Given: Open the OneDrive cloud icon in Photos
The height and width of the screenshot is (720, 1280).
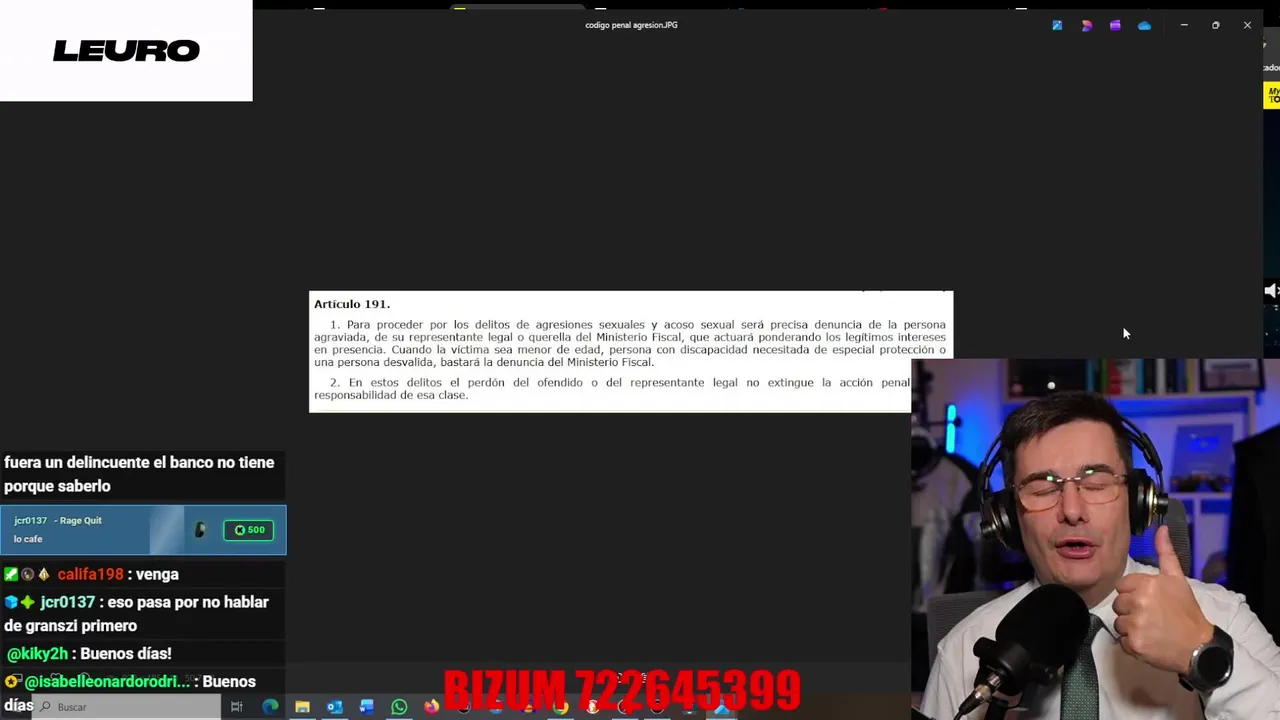Looking at the screenshot, I should tap(1144, 26).
